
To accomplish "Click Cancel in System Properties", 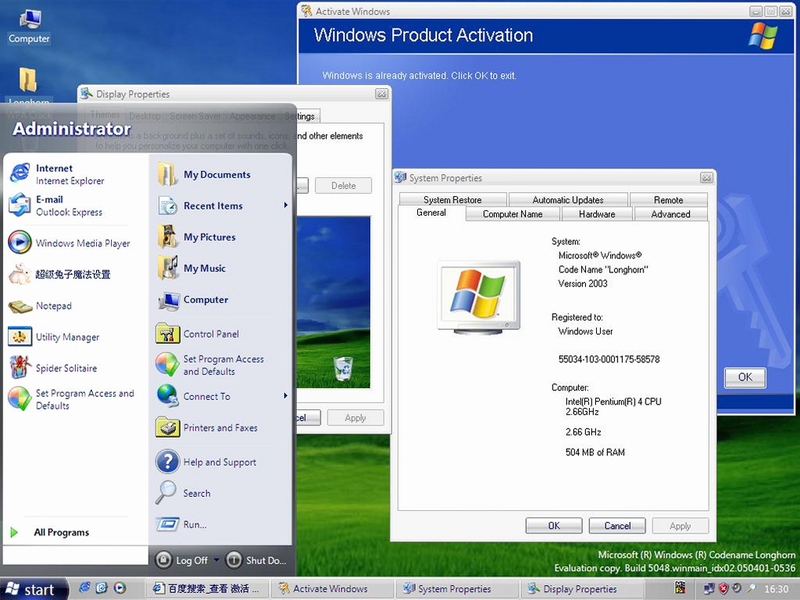I will 617,526.
